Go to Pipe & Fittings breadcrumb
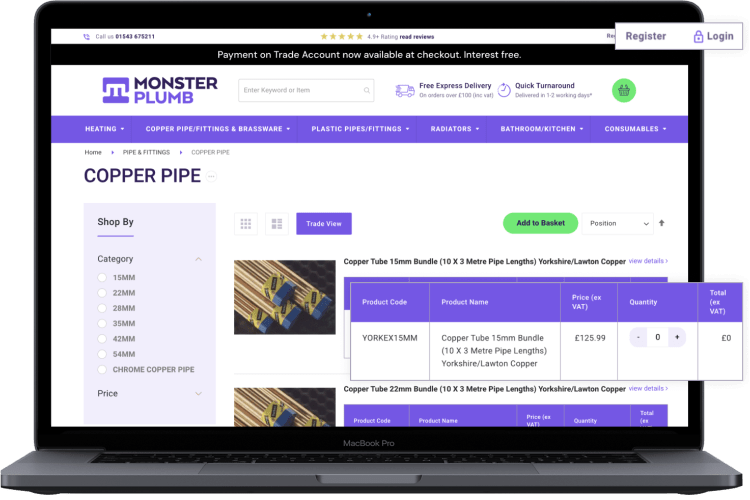The image size is (750, 500). pos(146,152)
